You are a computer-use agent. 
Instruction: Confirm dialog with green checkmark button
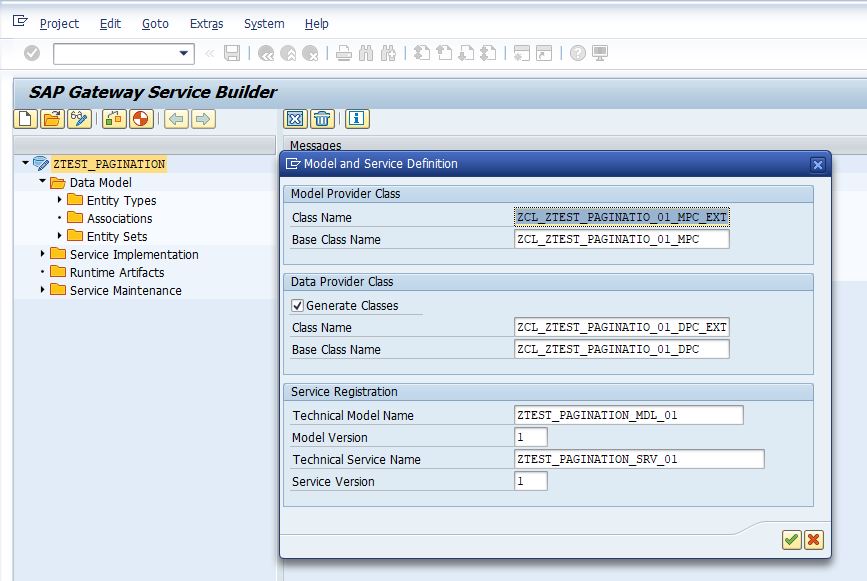(x=792, y=540)
